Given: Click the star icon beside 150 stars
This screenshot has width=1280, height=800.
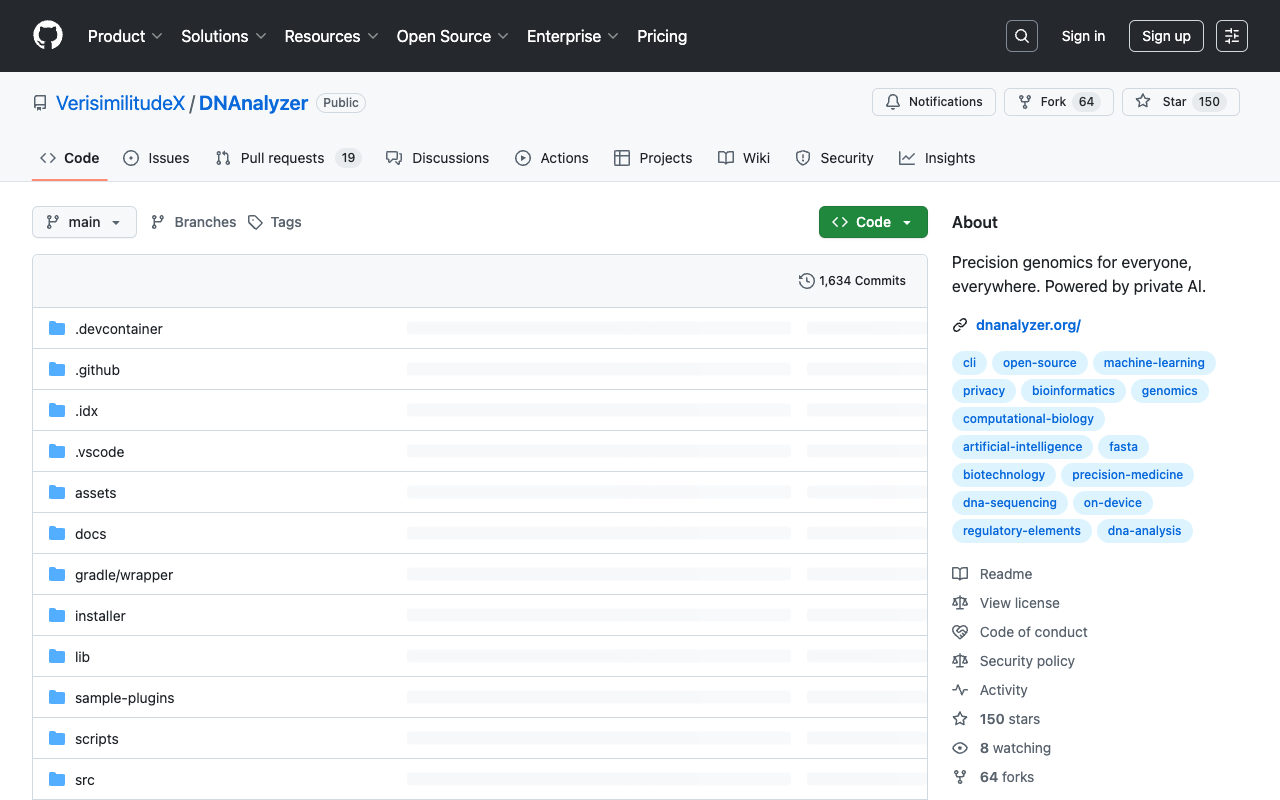Looking at the screenshot, I should point(960,719).
